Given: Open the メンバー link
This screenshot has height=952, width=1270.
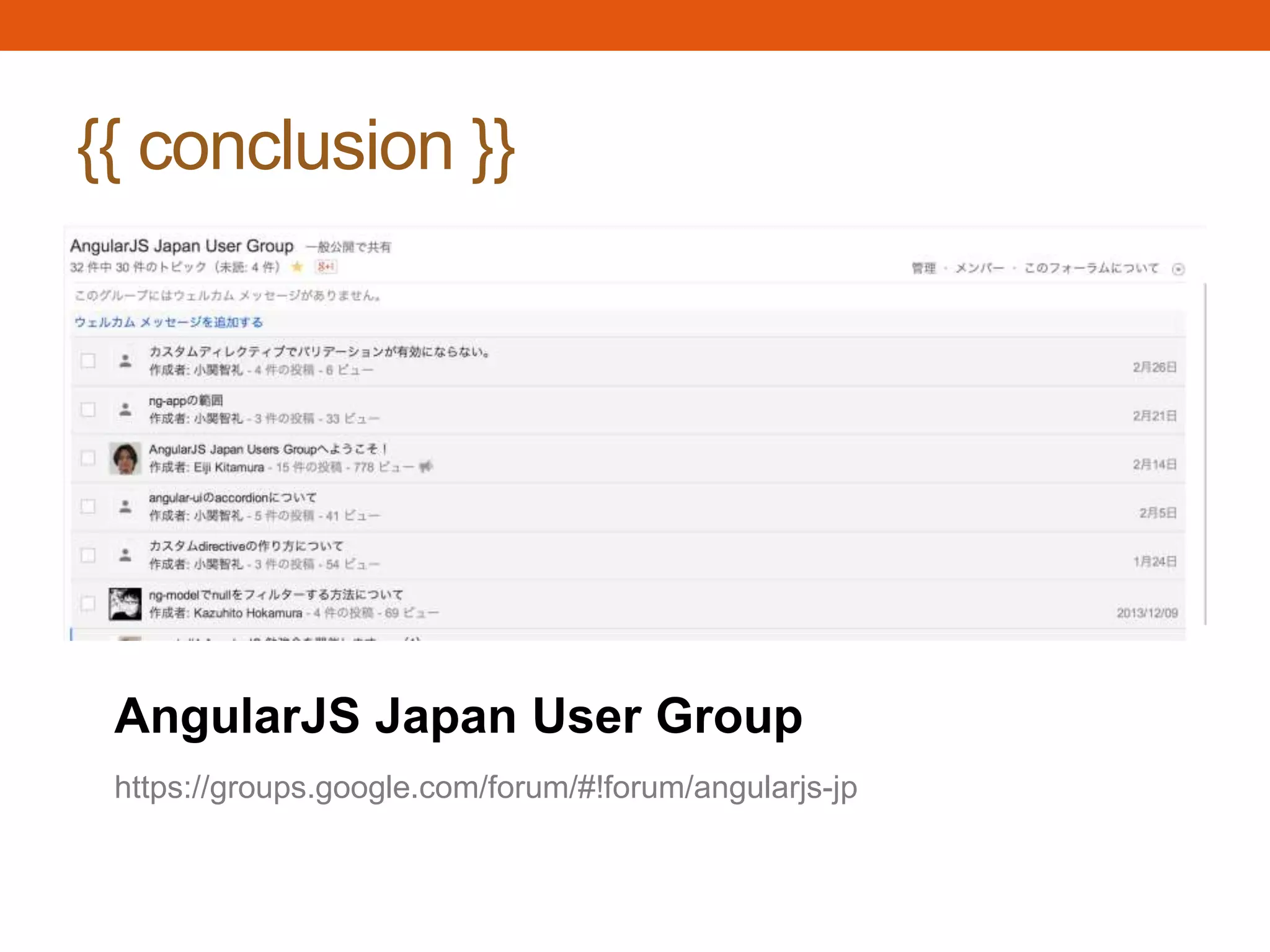Looking at the screenshot, I should pyautogui.click(x=979, y=268).
